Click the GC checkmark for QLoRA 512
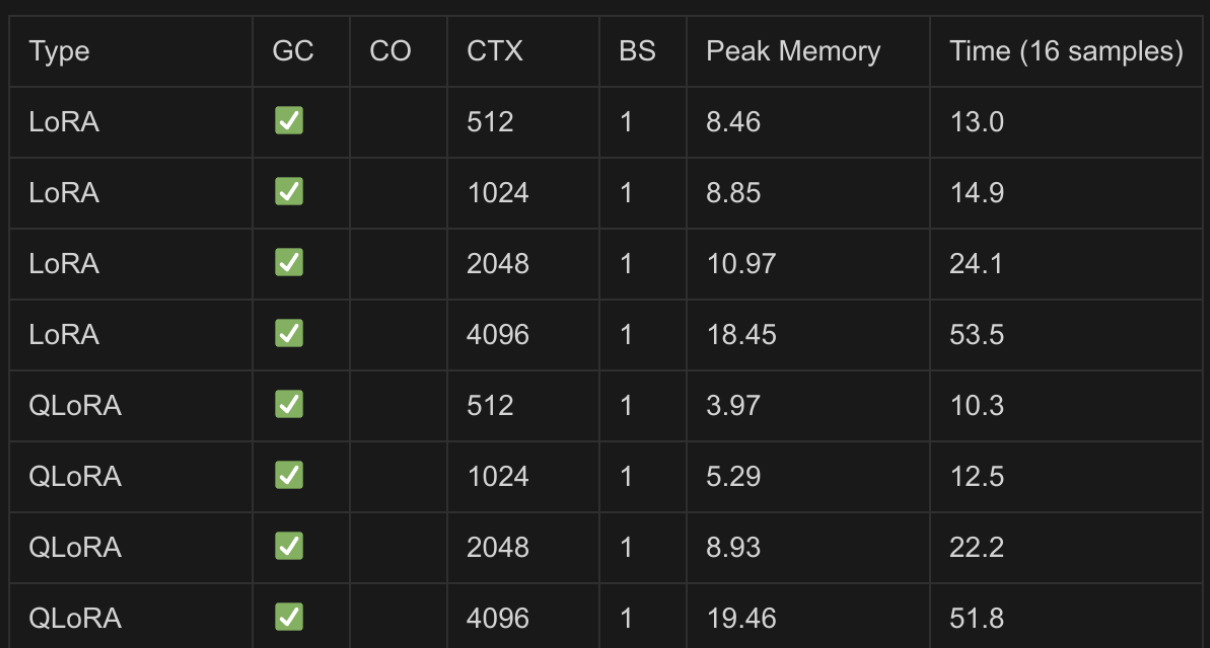This screenshot has width=1210, height=648. pos(289,405)
